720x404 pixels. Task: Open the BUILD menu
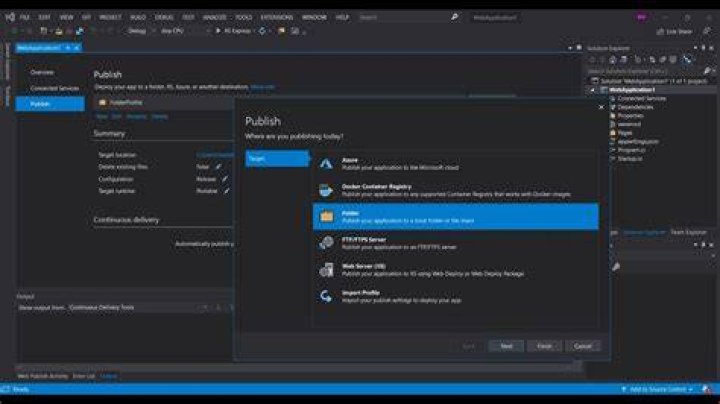(x=138, y=17)
